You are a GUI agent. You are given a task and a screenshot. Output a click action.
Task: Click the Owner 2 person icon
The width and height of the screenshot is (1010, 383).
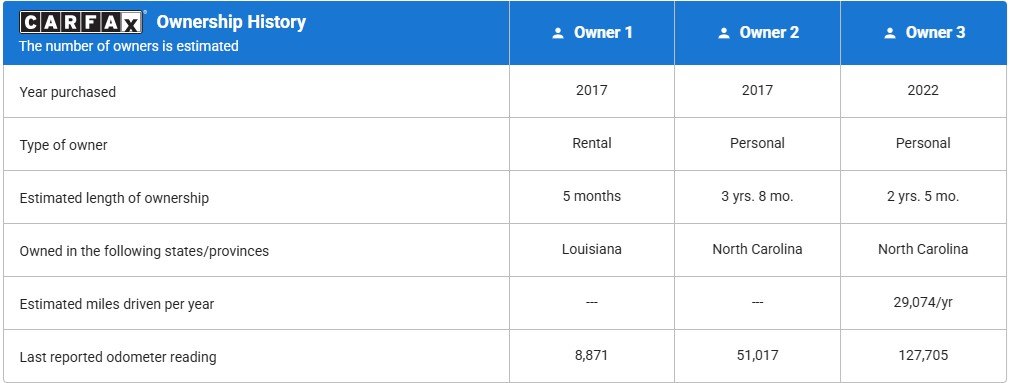pyautogui.click(x=724, y=33)
